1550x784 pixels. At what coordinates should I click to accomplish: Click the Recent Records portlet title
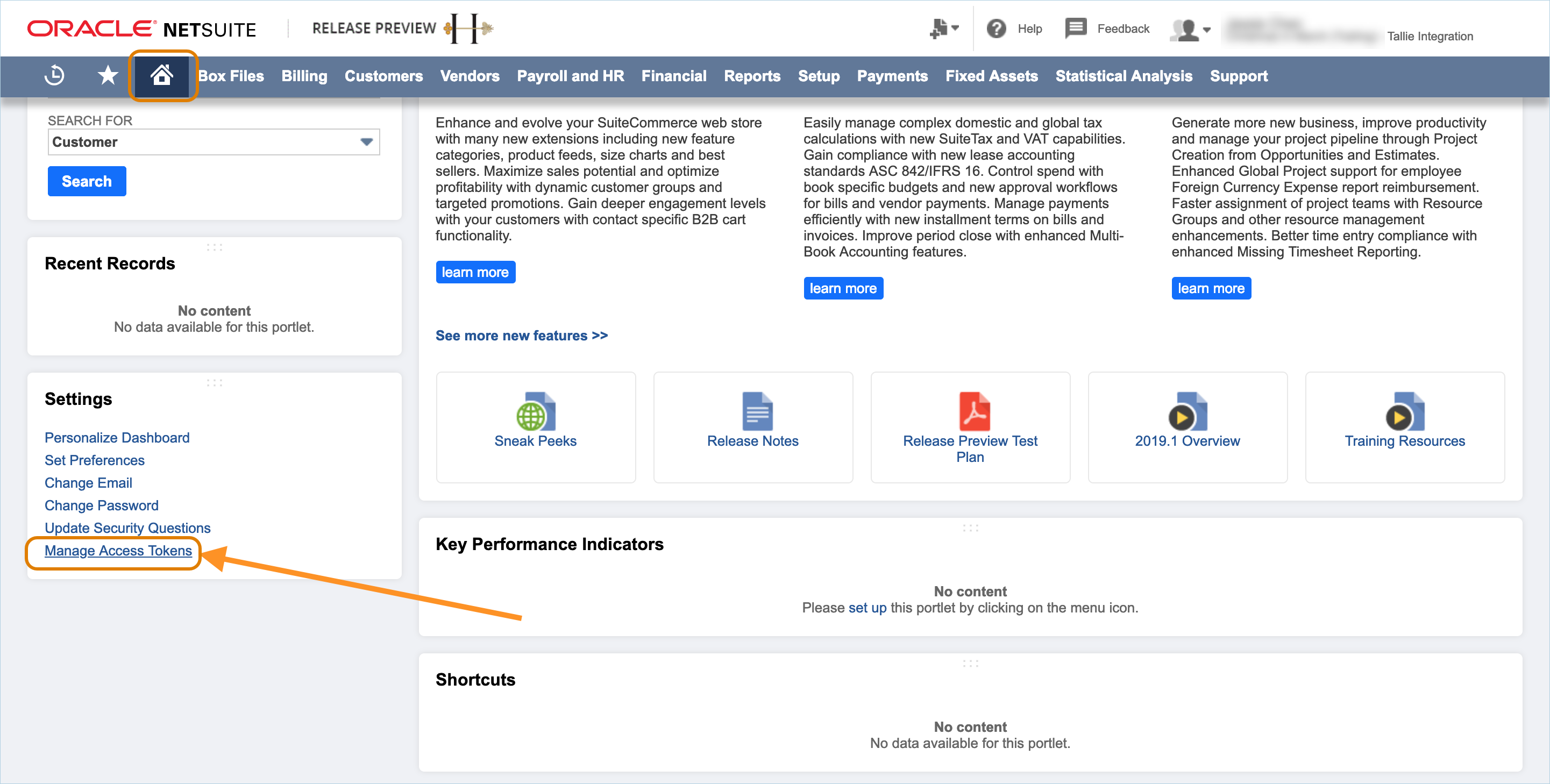(110, 263)
